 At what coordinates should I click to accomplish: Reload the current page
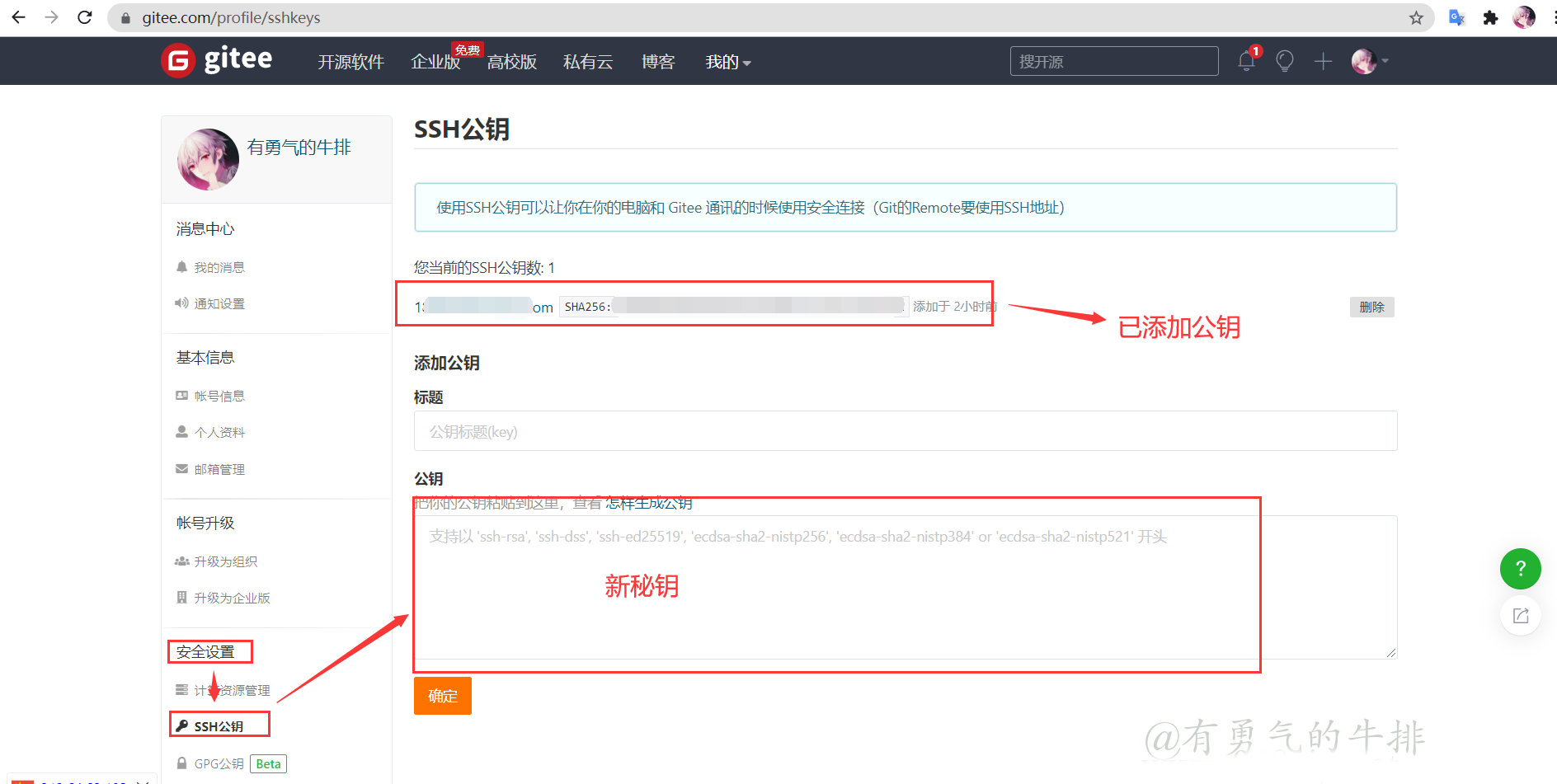point(84,17)
